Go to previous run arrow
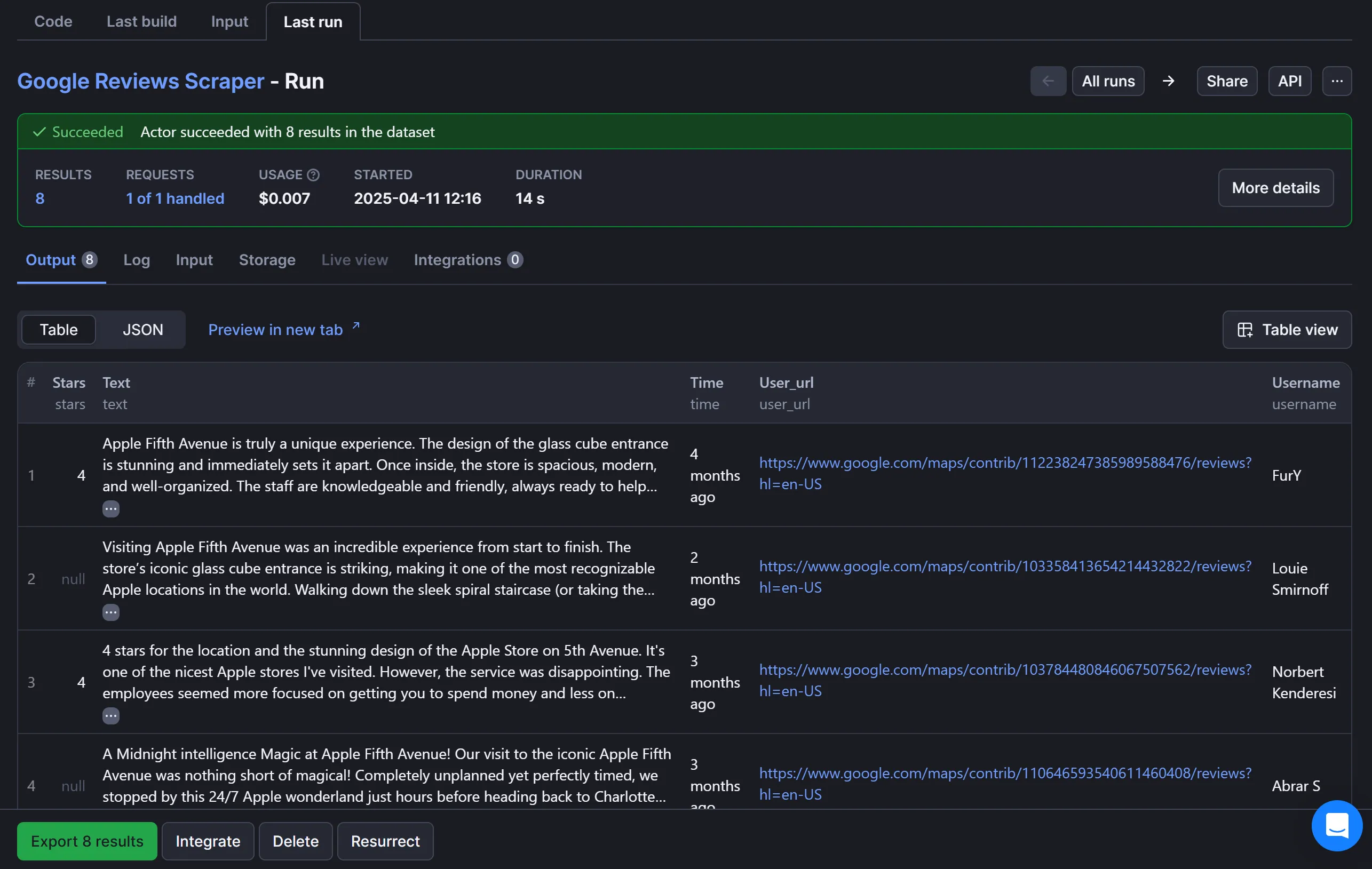This screenshot has height=869, width=1372. coord(1048,81)
